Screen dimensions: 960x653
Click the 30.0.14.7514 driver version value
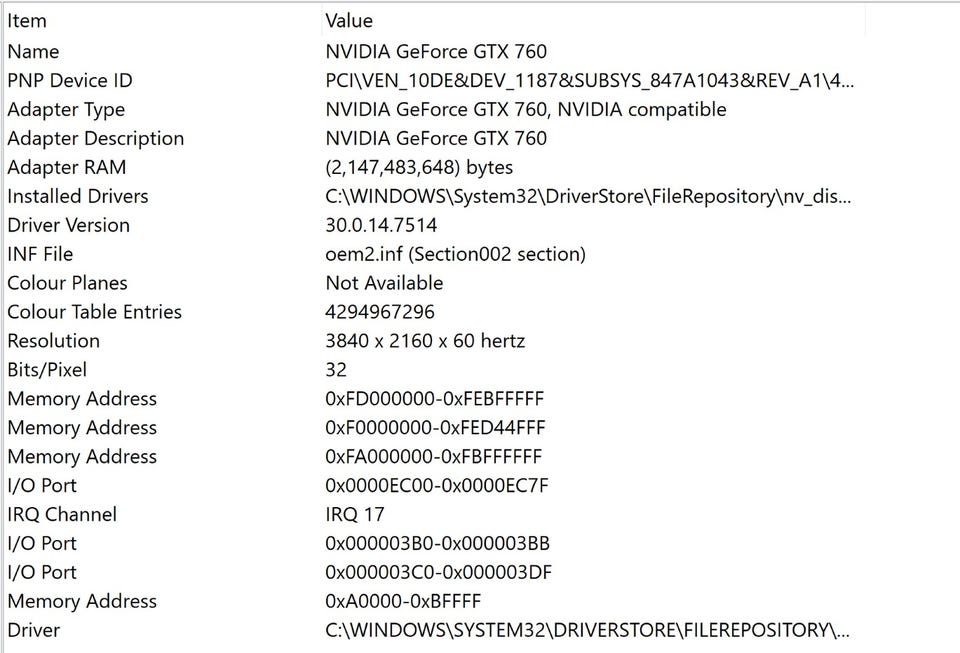pos(381,225)
